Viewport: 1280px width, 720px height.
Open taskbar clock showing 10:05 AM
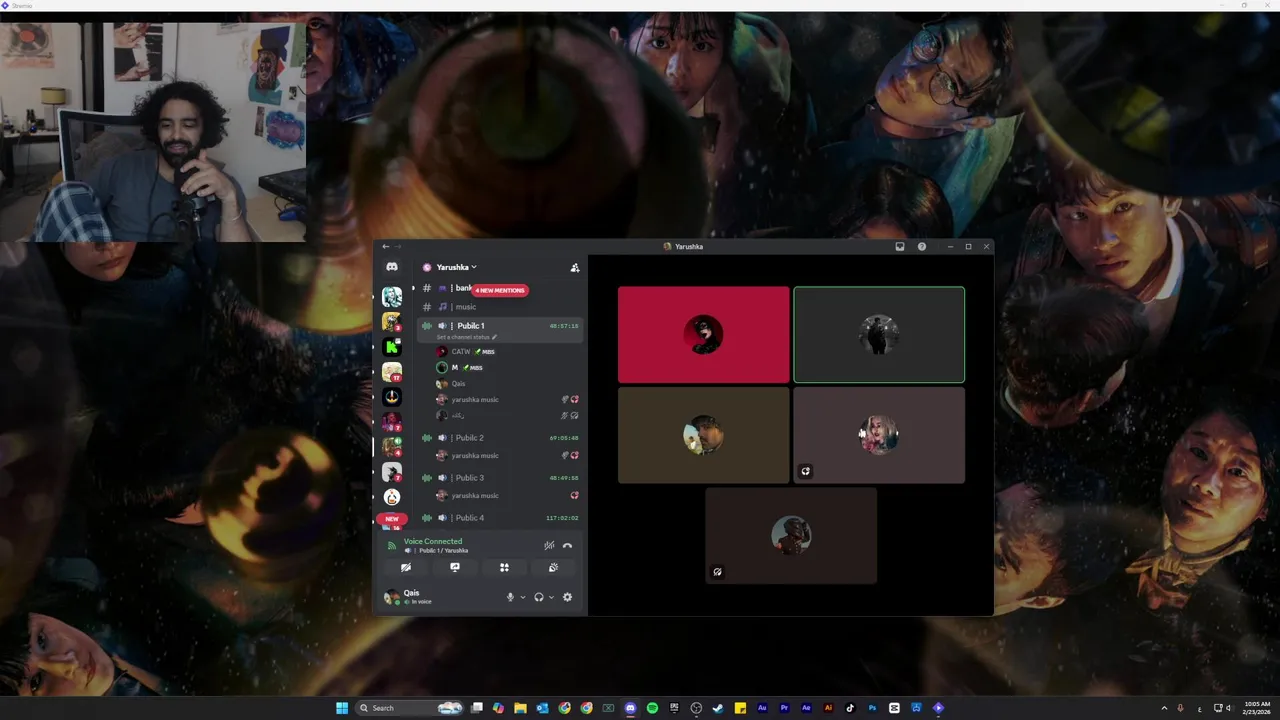(x=1256, y=708)
